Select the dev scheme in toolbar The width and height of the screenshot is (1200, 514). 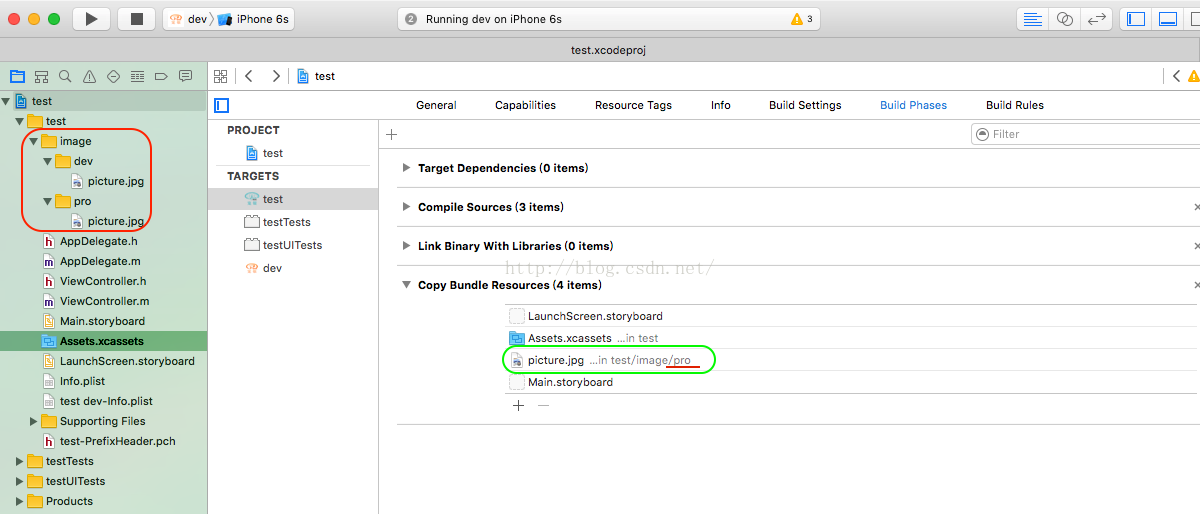tap(188, 19)
